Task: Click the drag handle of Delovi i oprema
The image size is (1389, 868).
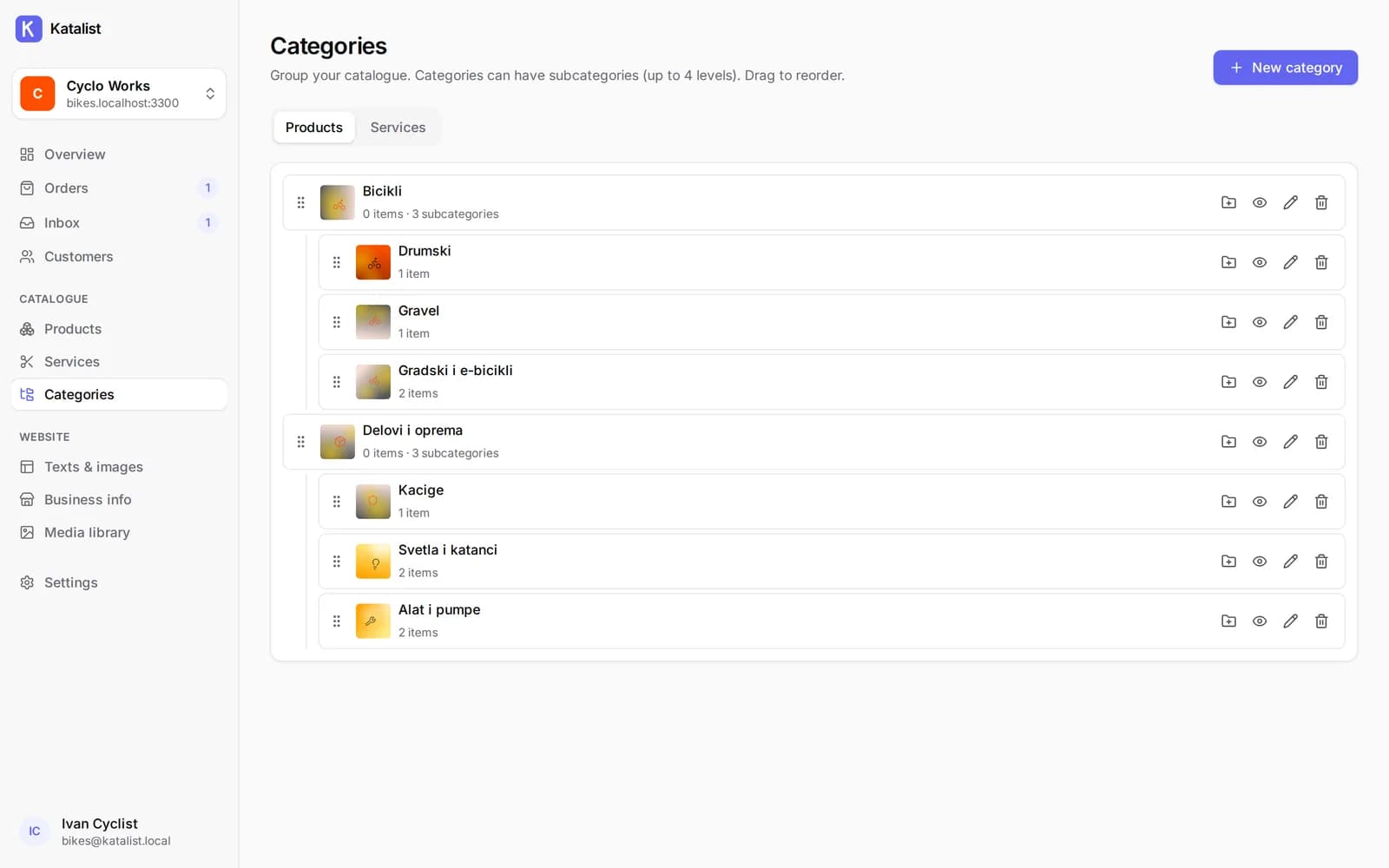Action: 301,442
